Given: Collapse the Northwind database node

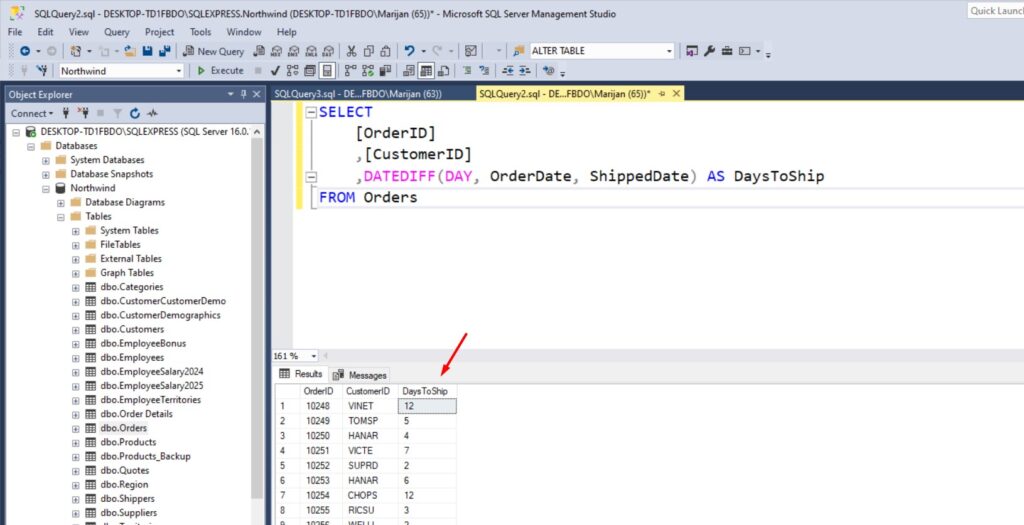Looking at the screenshot, I should pyautogui.click(x=46, y=188).
